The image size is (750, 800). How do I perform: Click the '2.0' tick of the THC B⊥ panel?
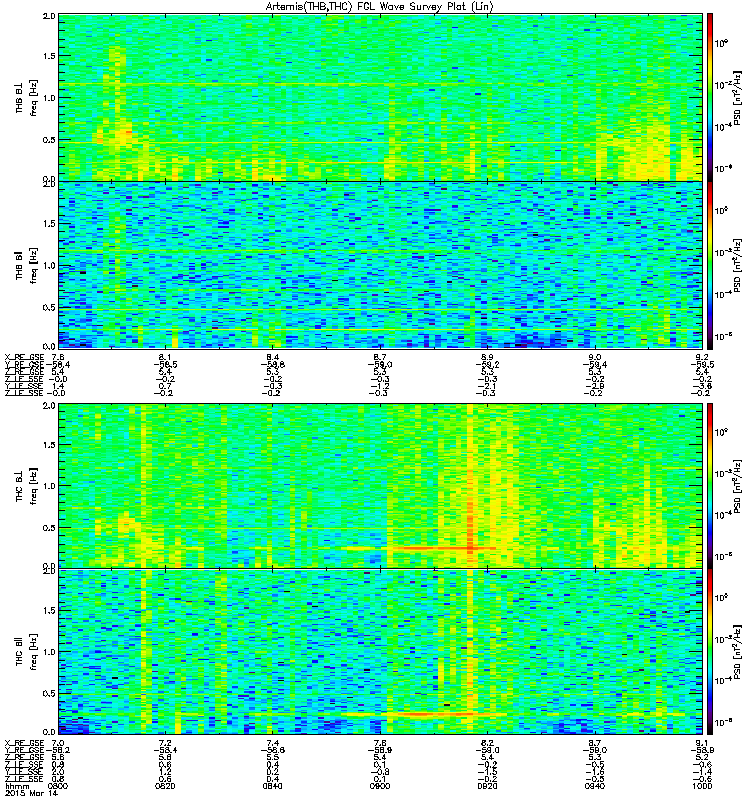pyautogui.click(x=49, y=406)
